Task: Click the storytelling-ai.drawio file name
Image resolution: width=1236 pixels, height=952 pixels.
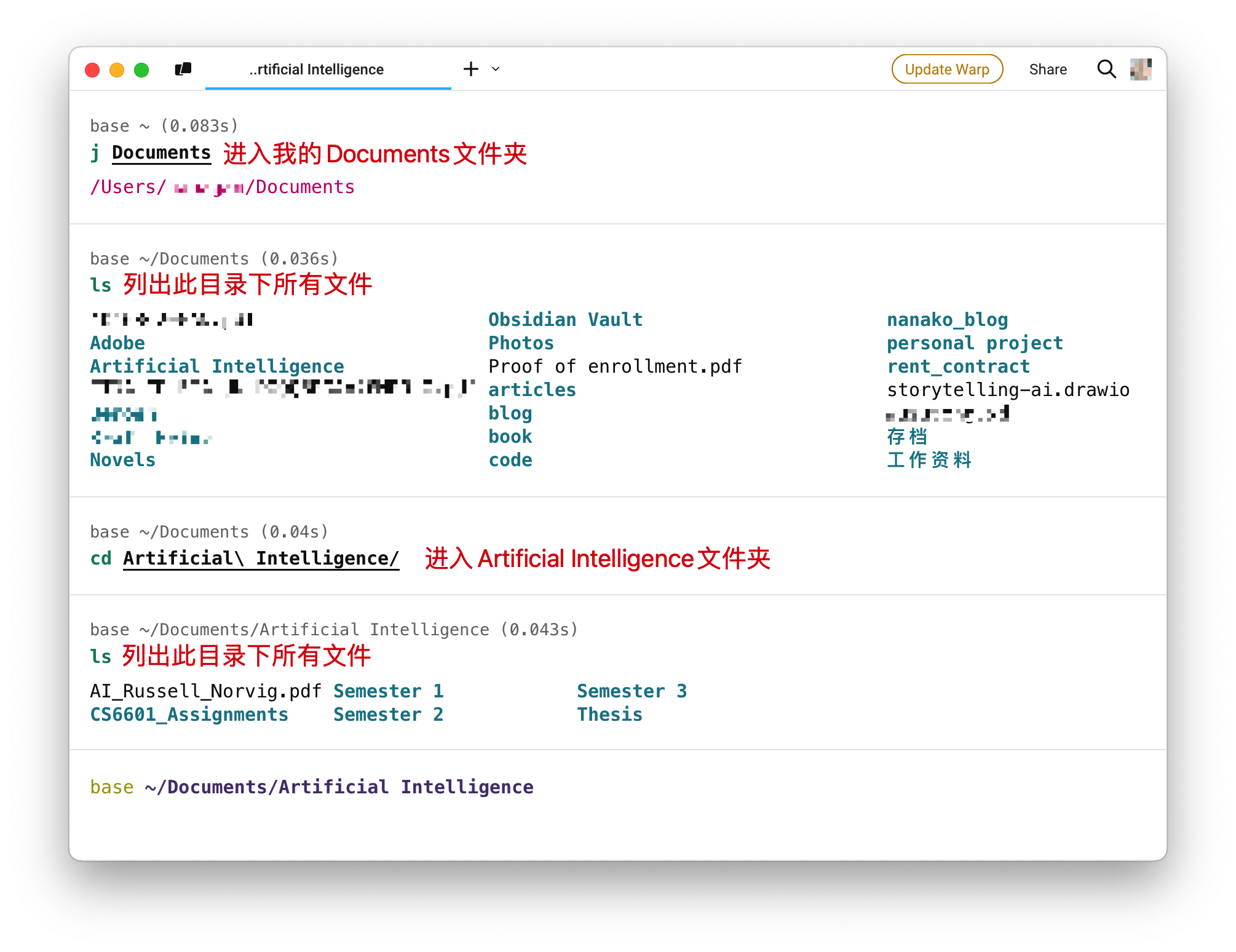Action: (x=1007, y=390)
